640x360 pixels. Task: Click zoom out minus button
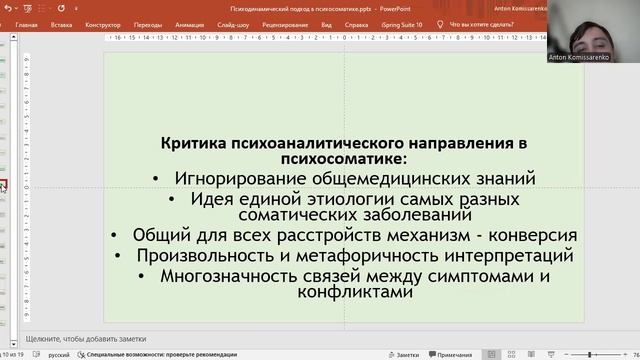click(566, 354)
